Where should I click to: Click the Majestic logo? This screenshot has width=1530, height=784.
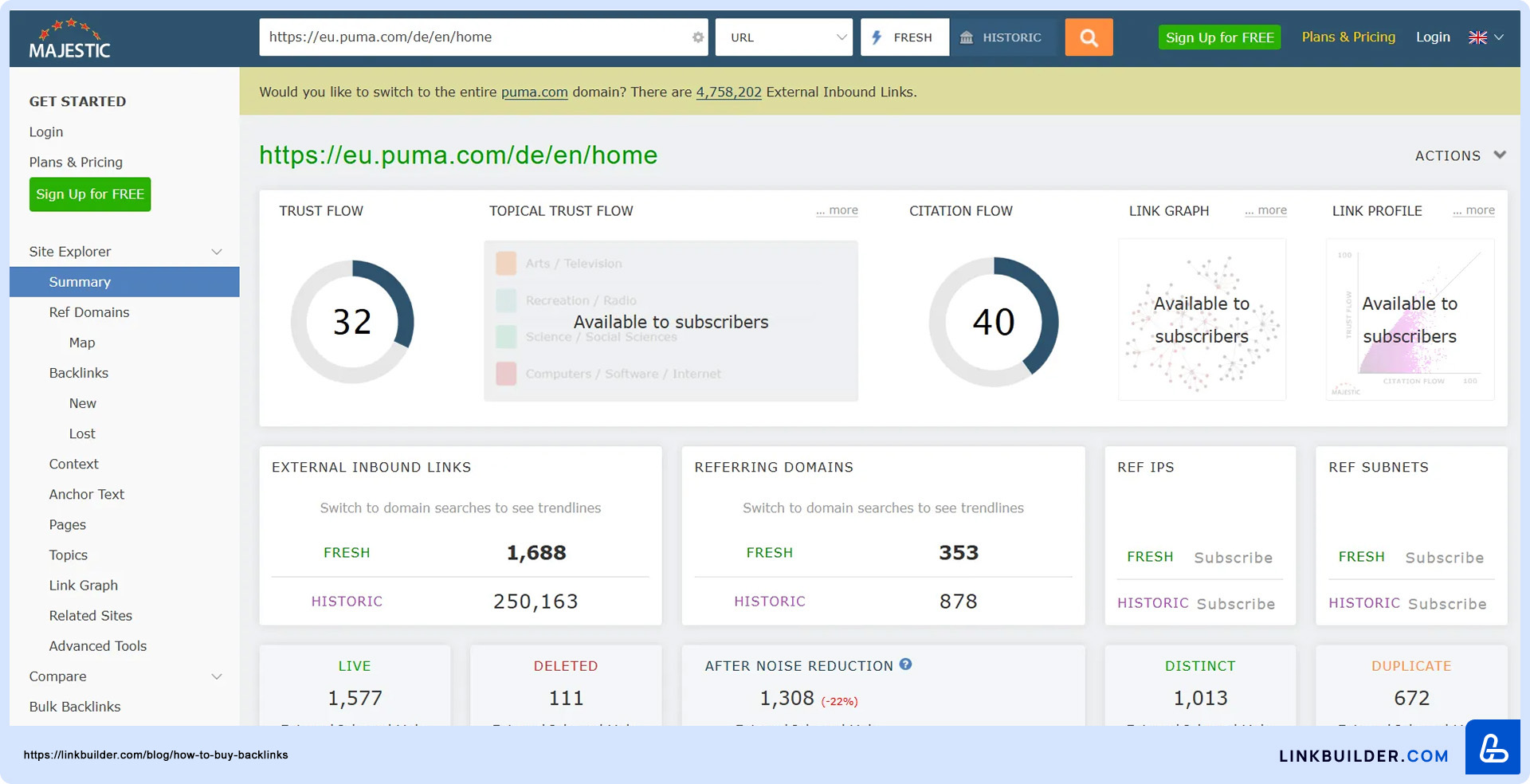coord(70,39)
